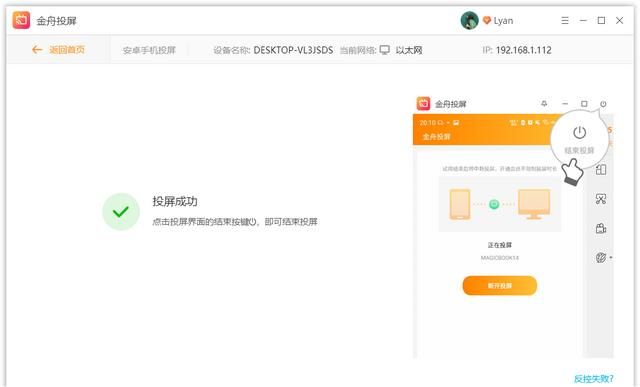The width and height of the screenshot is (640, 387).
Task: Click the green link icon between devices
Action: click(x=494, y=204)
